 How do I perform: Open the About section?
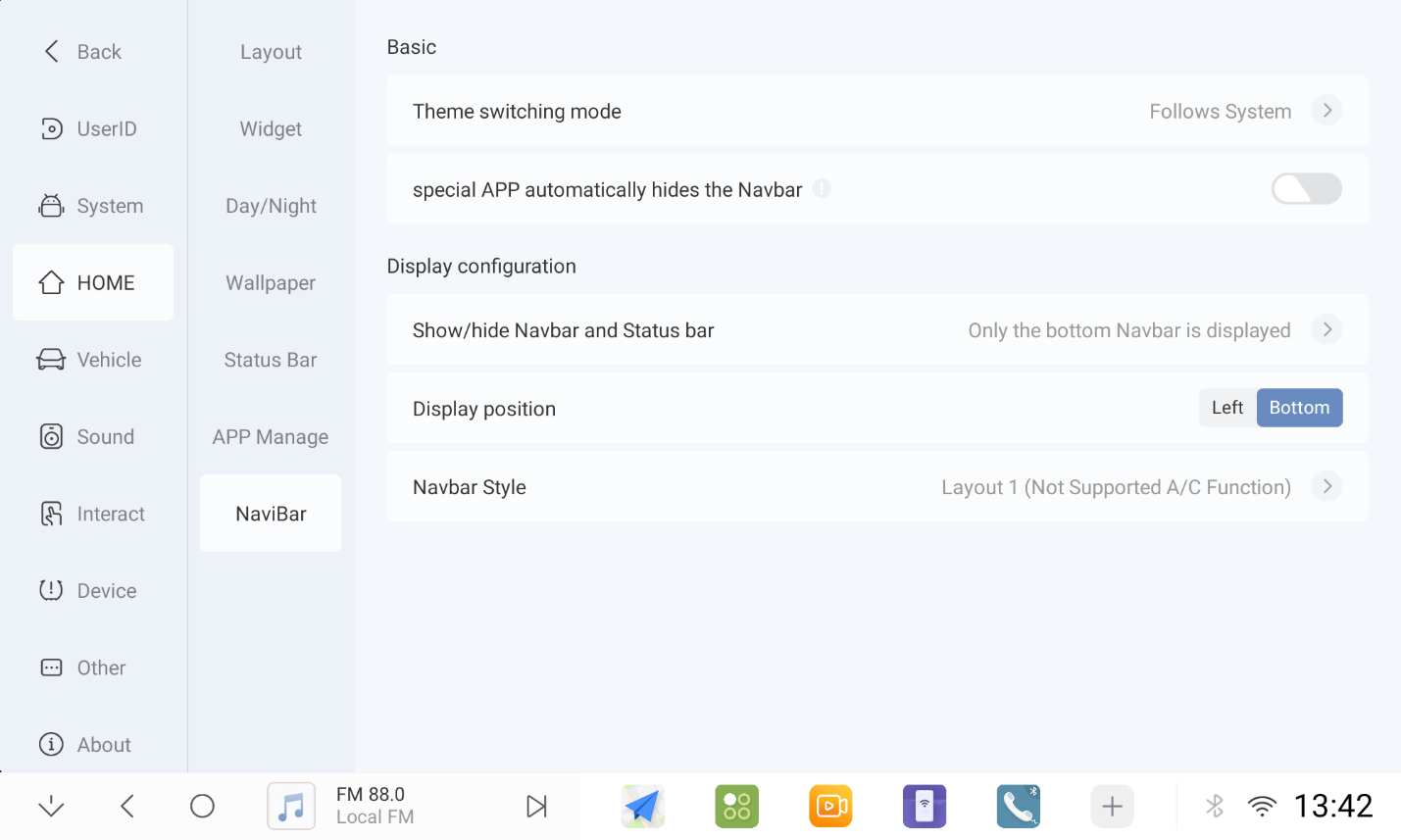(x=93, y=745)
